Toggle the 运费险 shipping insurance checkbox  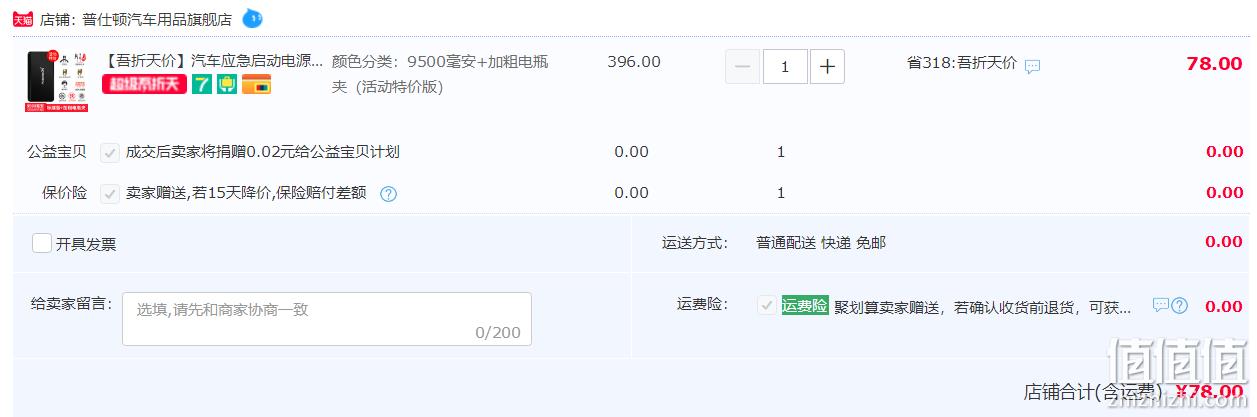[766, 305]
